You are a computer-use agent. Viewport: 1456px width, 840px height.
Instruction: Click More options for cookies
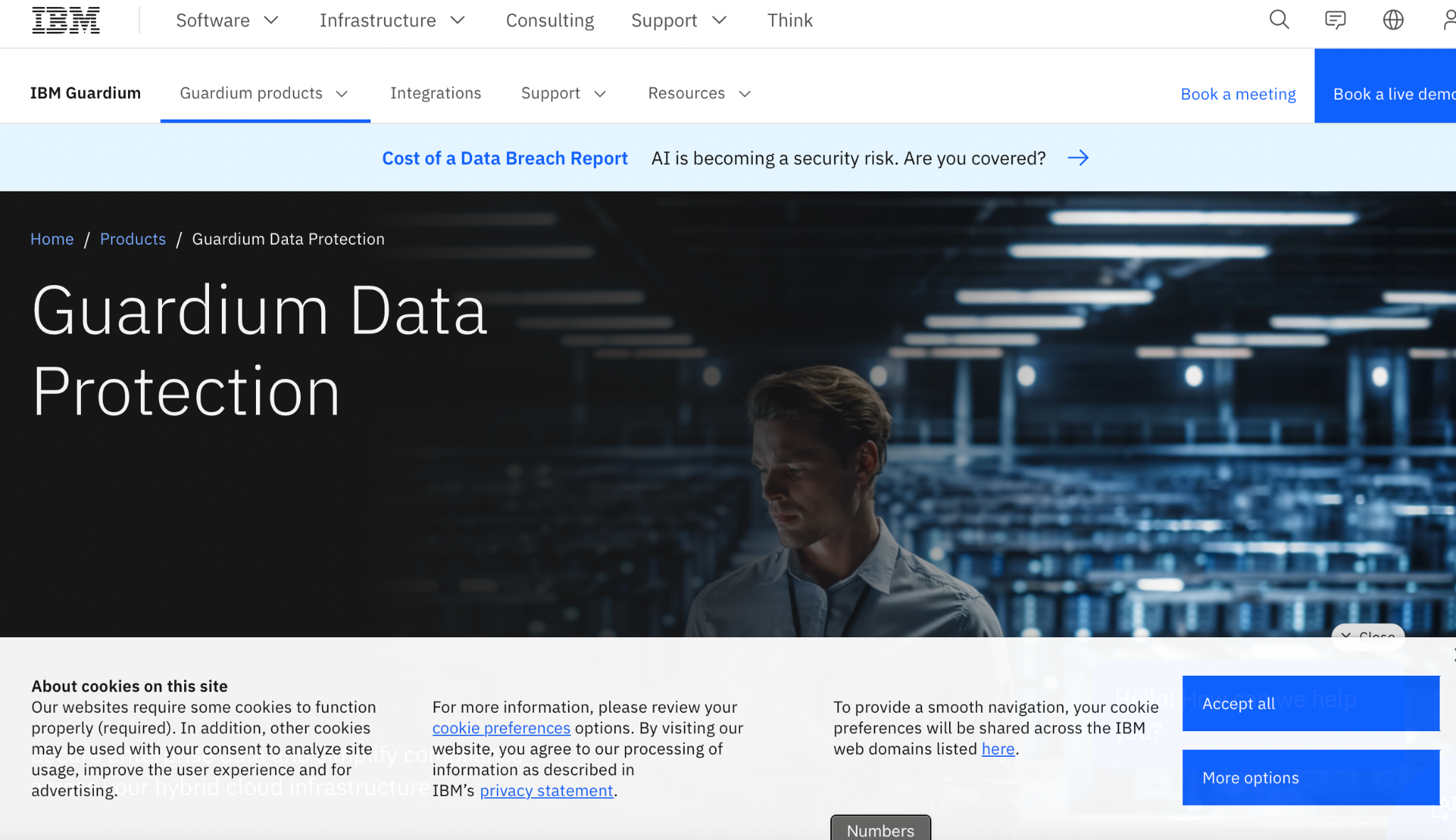click(x=1310, y=777)
